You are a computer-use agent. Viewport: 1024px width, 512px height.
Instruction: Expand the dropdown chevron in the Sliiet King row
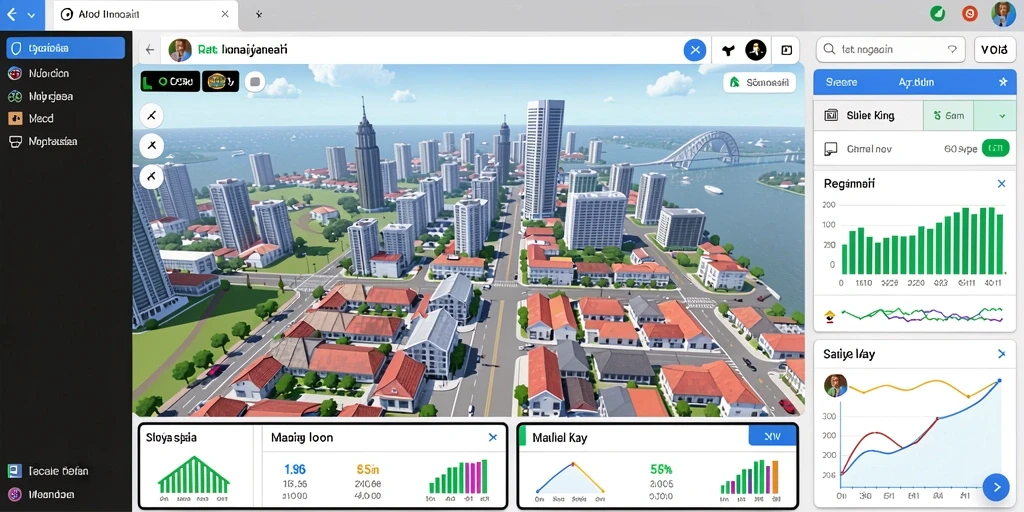tap(1002, 116)
